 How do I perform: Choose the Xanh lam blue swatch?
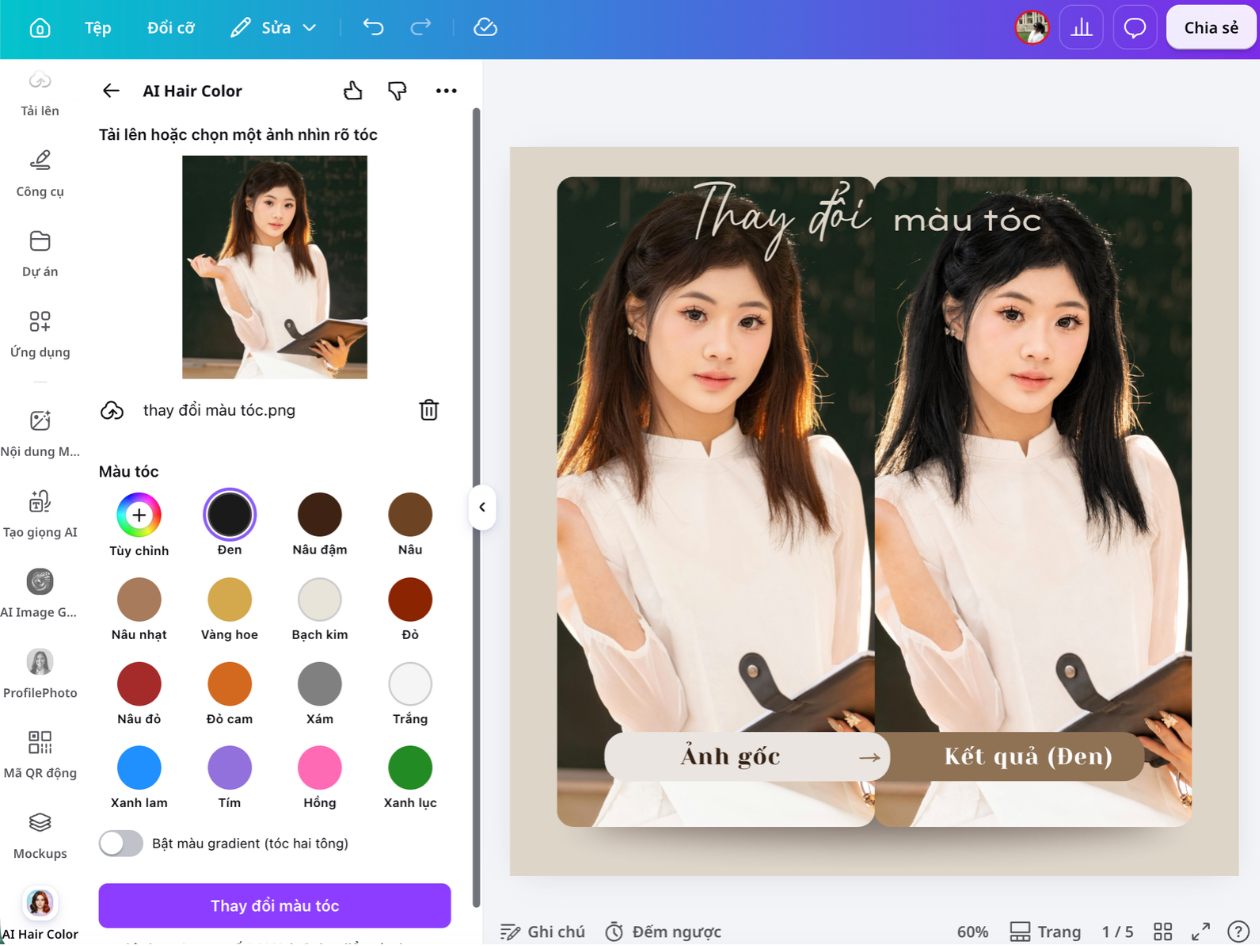pos(139,768)
